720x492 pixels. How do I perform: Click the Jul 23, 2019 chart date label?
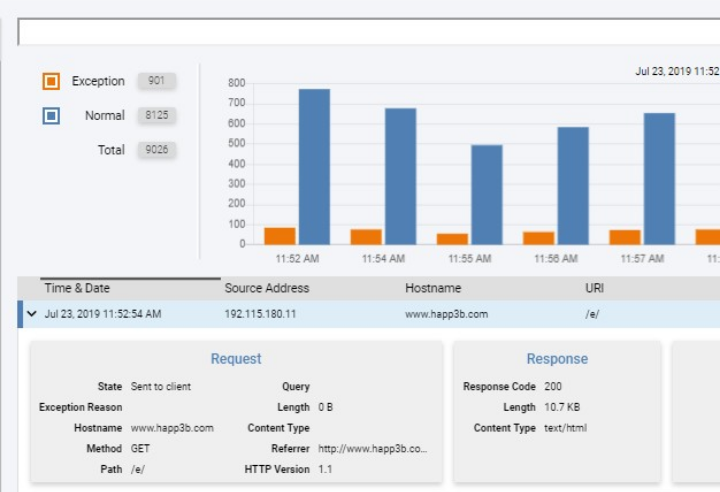pos(677,71)
